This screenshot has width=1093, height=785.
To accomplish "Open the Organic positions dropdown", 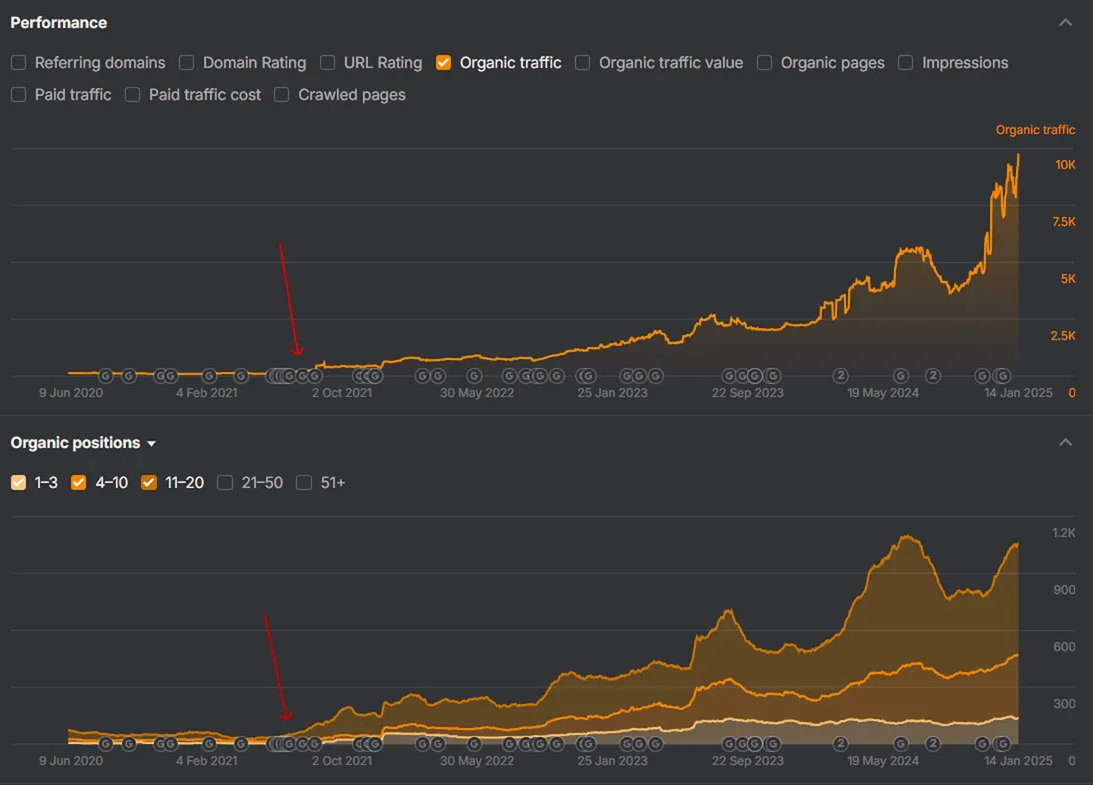I will point(152,444).
